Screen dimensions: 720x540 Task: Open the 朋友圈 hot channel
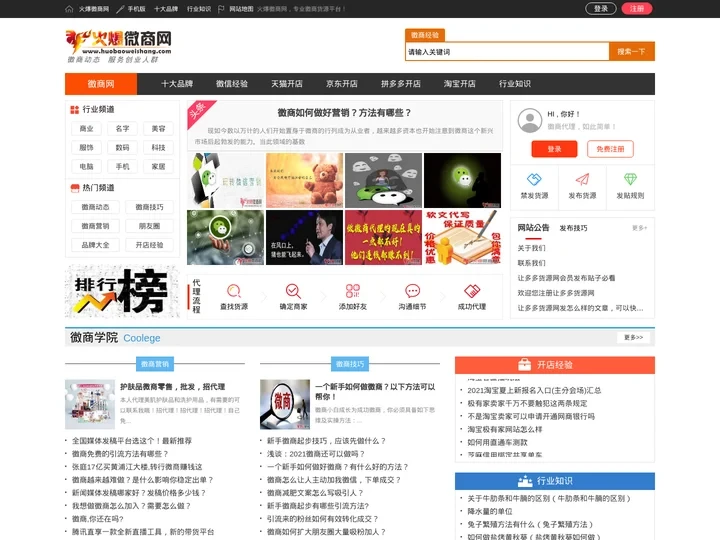click(149, 226)
